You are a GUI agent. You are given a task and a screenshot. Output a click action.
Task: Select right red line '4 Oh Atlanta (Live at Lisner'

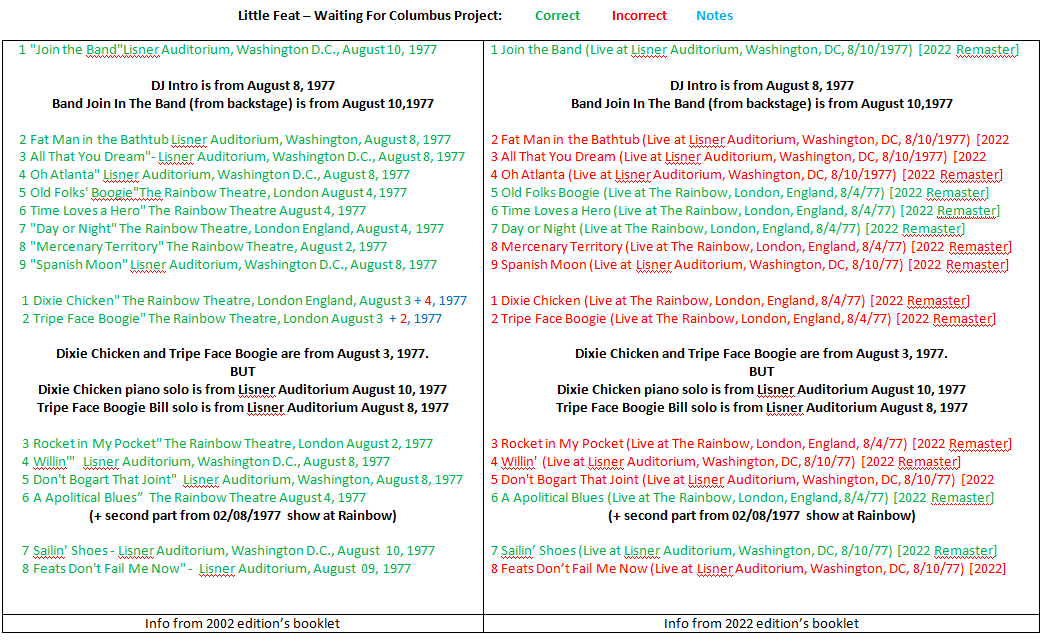[x=746, y=175]
